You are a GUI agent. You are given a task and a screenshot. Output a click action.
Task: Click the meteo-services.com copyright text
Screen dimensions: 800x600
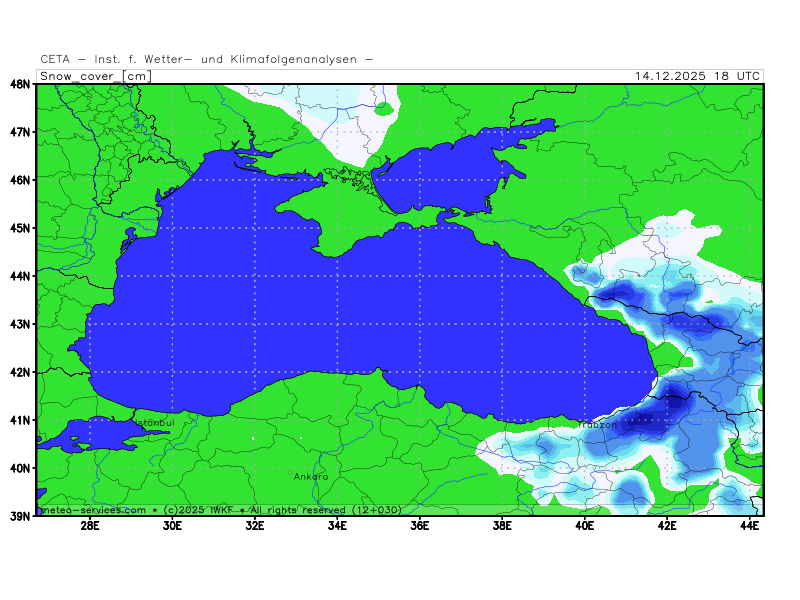pos(220,510)
